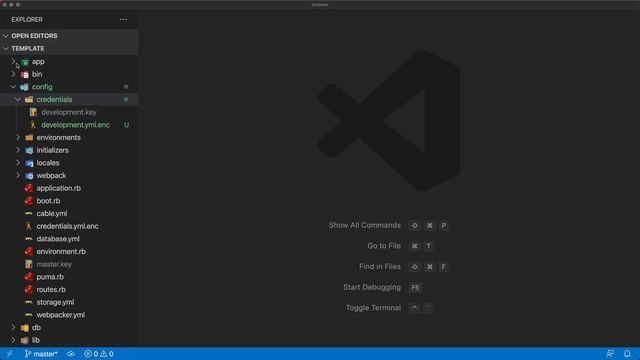Click the environments folder icon
This screenshot has height=360, width=640.
[29, 138]
